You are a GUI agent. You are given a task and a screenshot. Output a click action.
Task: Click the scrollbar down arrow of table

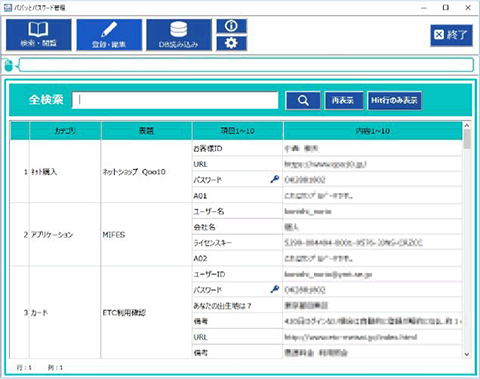pyautogui.click(x=467, y=354)
